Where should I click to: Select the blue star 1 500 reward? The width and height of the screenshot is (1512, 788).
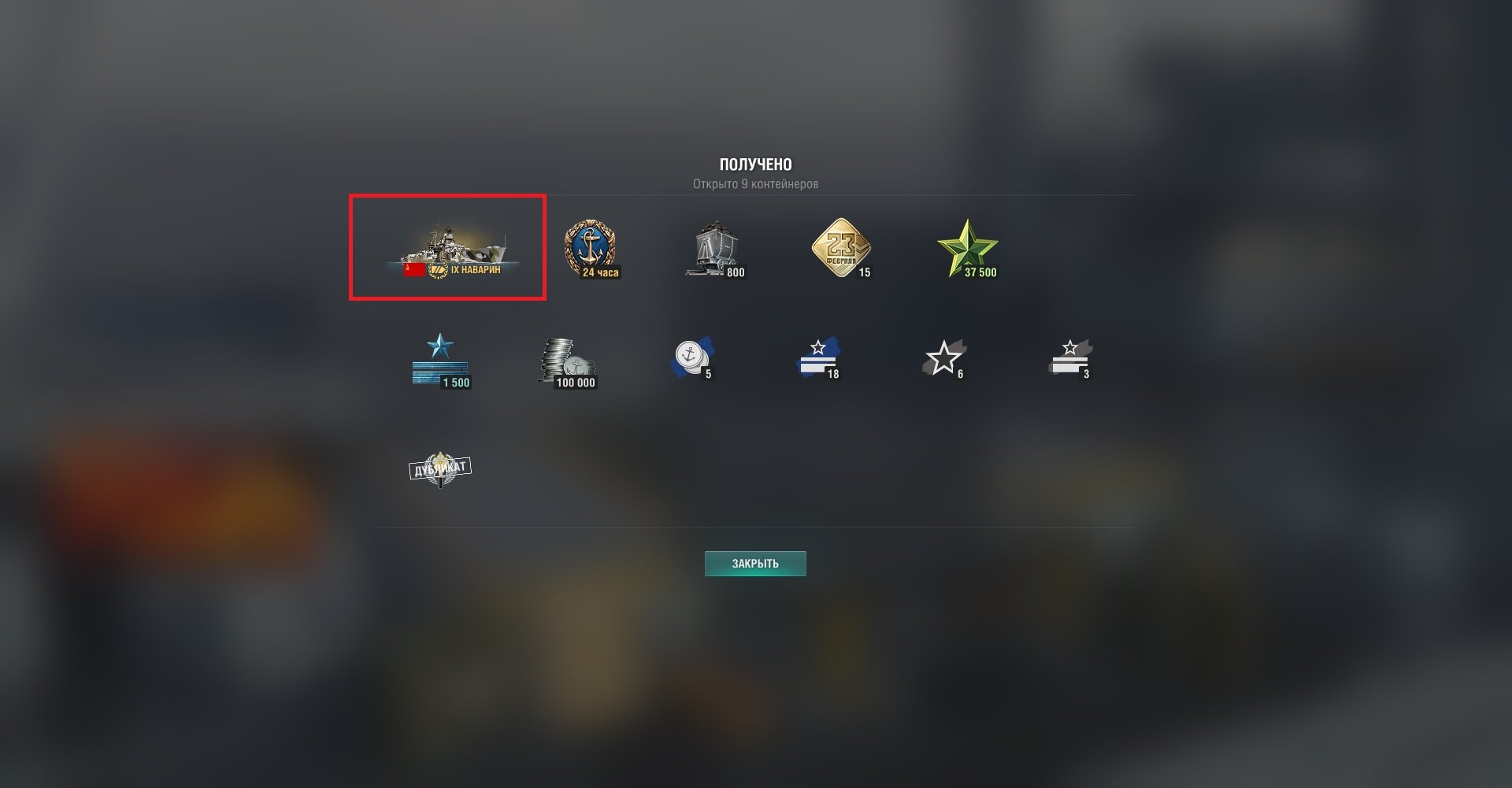tap(440, 360)
